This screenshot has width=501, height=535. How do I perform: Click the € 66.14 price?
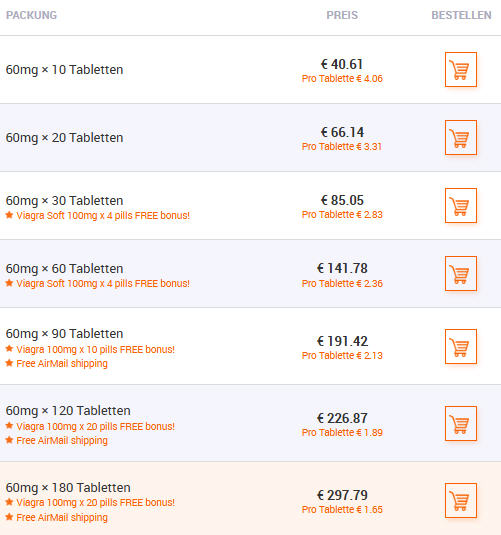pos(342,132)
